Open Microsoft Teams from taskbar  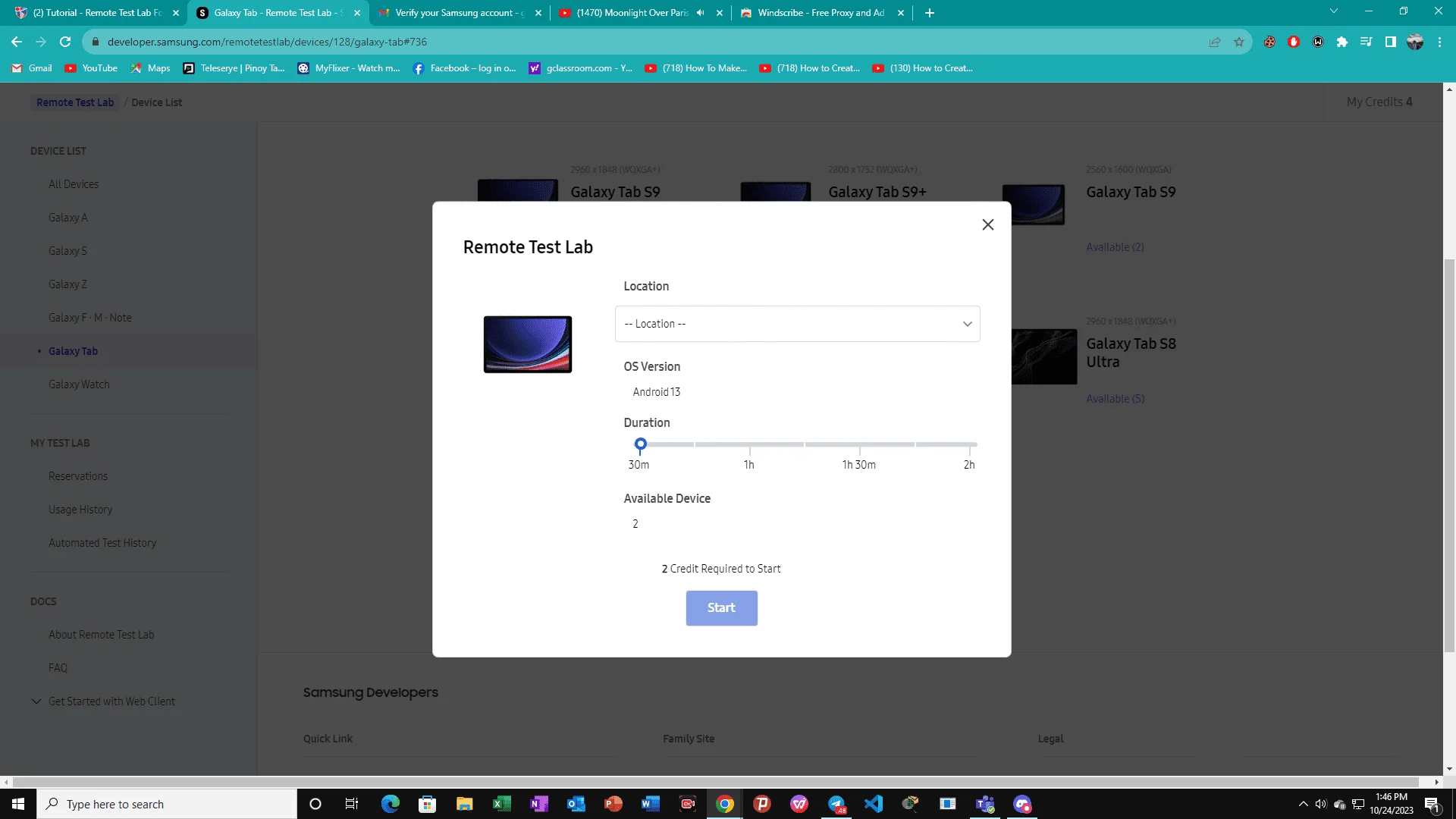985,804
